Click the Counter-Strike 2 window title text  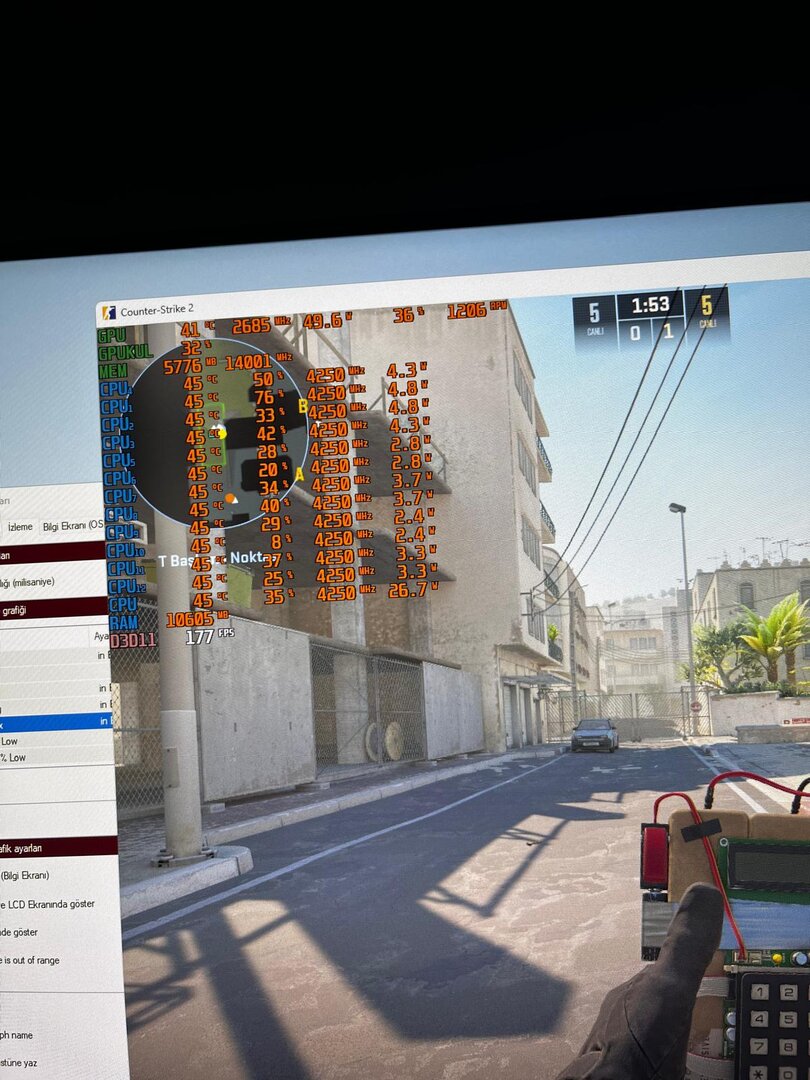coord(157,311)
